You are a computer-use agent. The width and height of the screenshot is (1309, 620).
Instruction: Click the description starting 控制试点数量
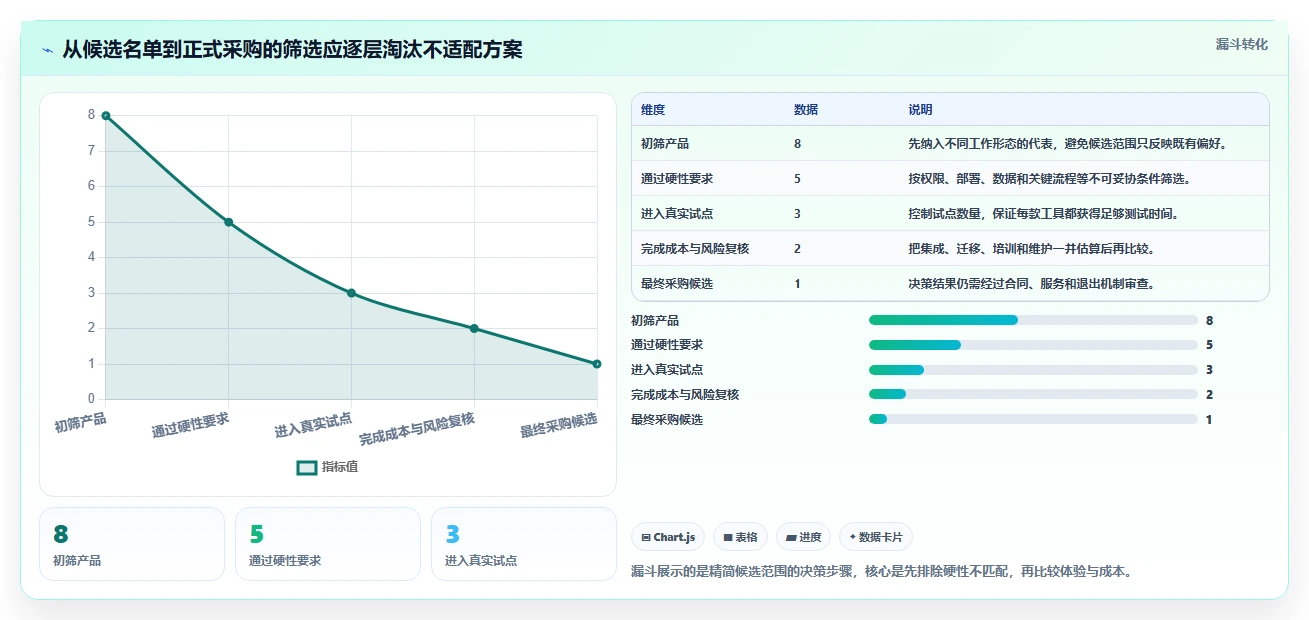click(x=1043, y=214)
